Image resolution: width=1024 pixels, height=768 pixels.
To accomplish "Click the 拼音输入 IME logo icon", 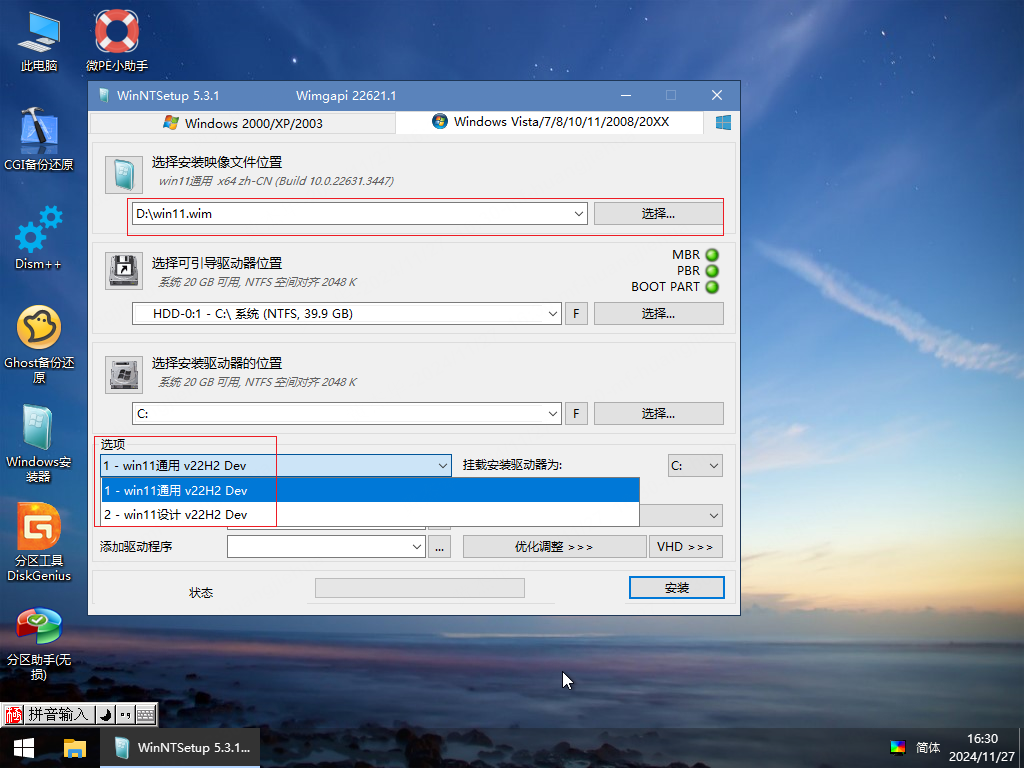I will pyautogui.click(x=13, y=714).
